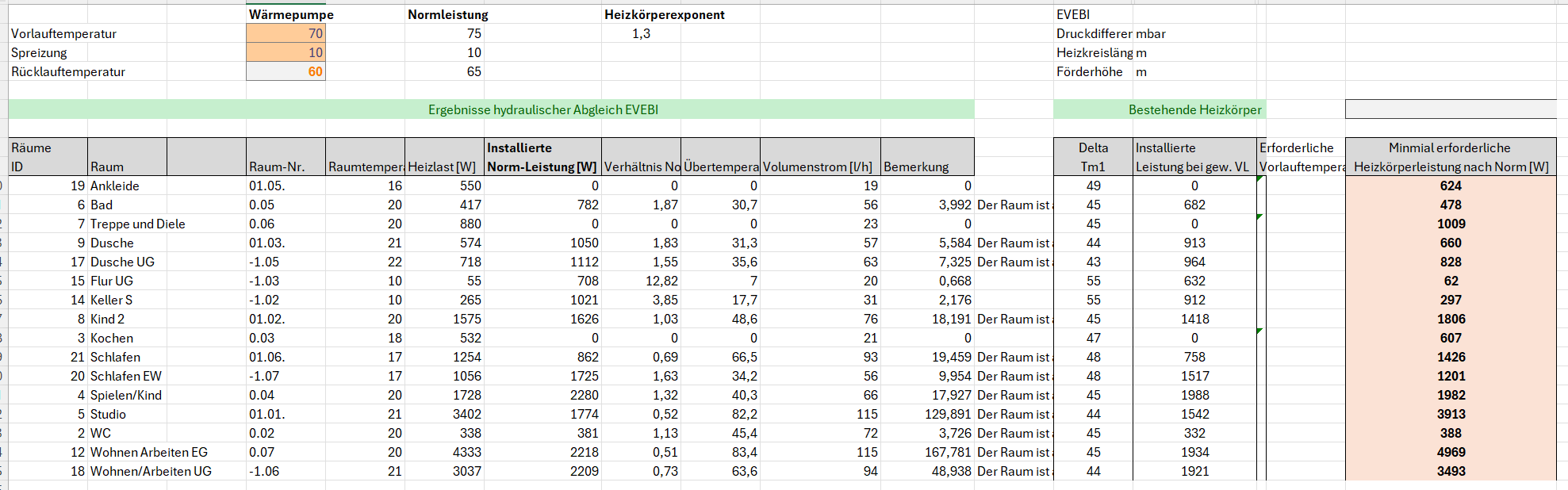
Task: Select the Normleistung Vorlauftemperatur value 75
Action: [473, 33]
